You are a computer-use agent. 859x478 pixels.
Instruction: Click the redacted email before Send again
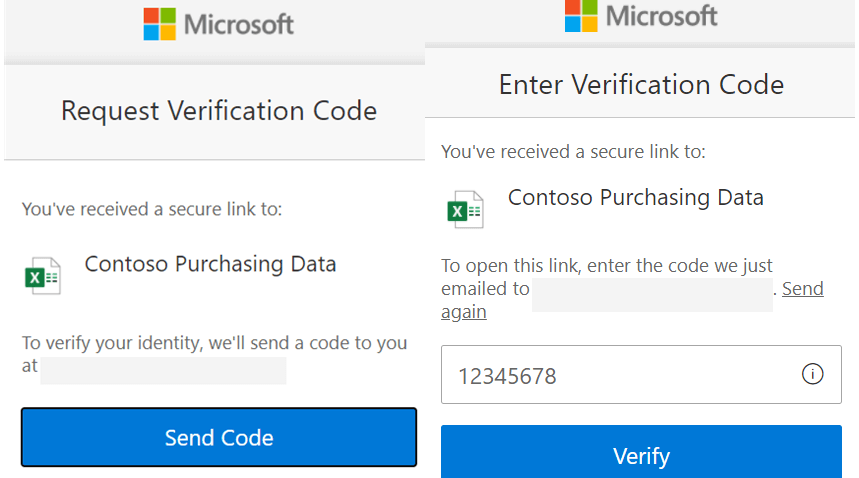652,295
